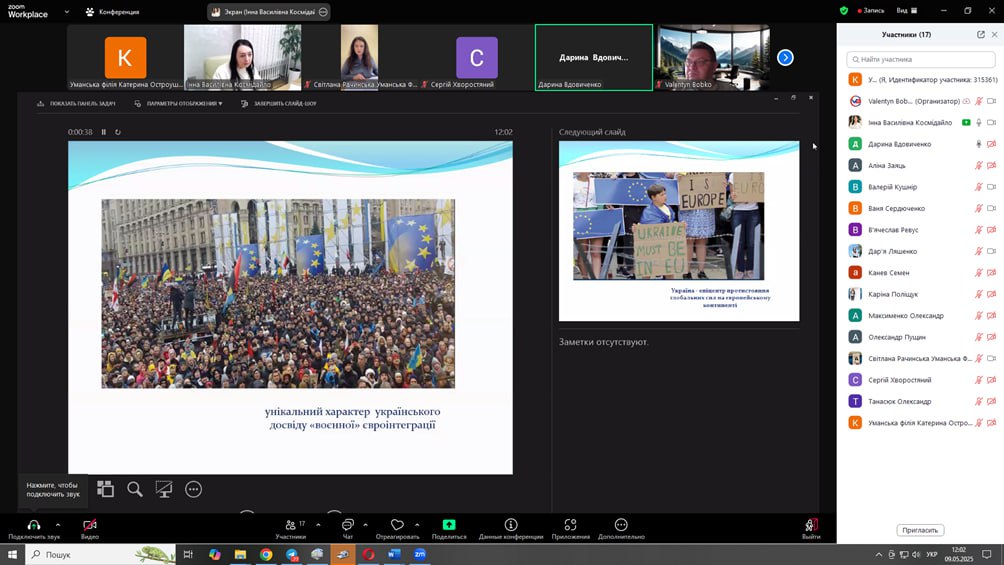Click Показать панель задач in presenter view
The width and height of the screenshot is (1004, 565).
[x=76, y=103]
